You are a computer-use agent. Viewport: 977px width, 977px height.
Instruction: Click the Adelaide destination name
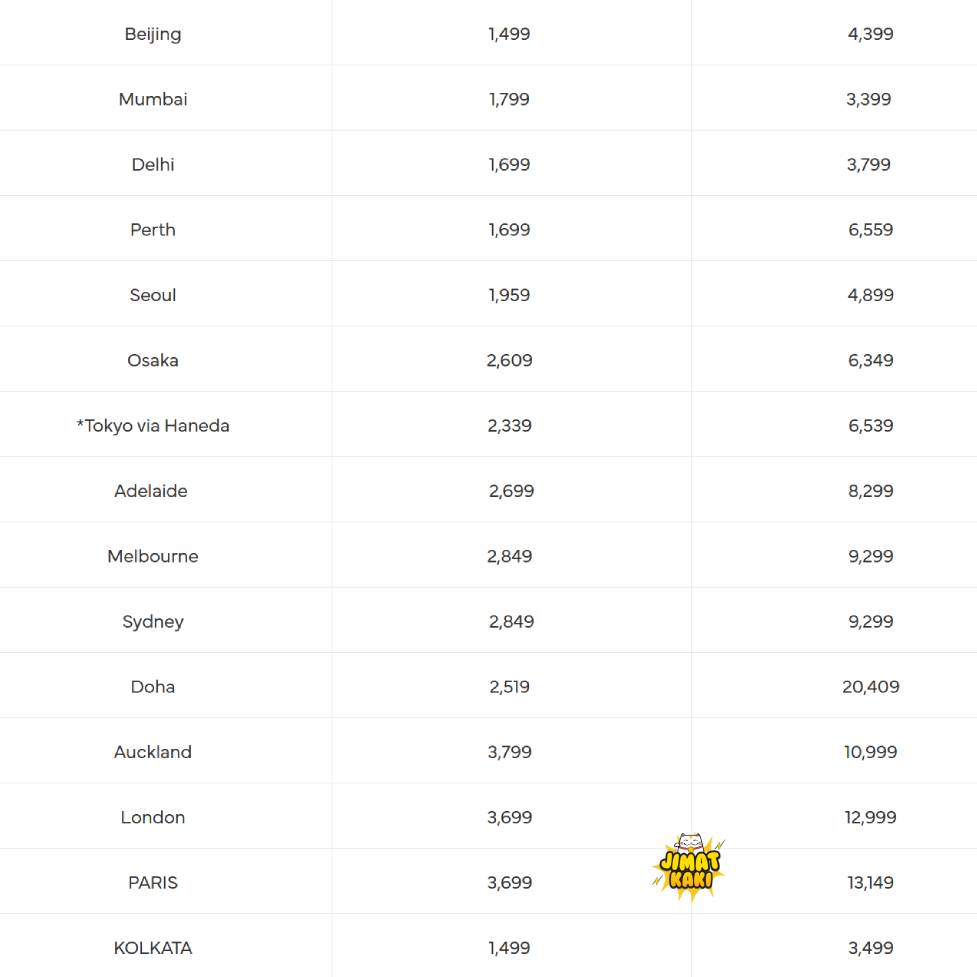coord(151,491)
